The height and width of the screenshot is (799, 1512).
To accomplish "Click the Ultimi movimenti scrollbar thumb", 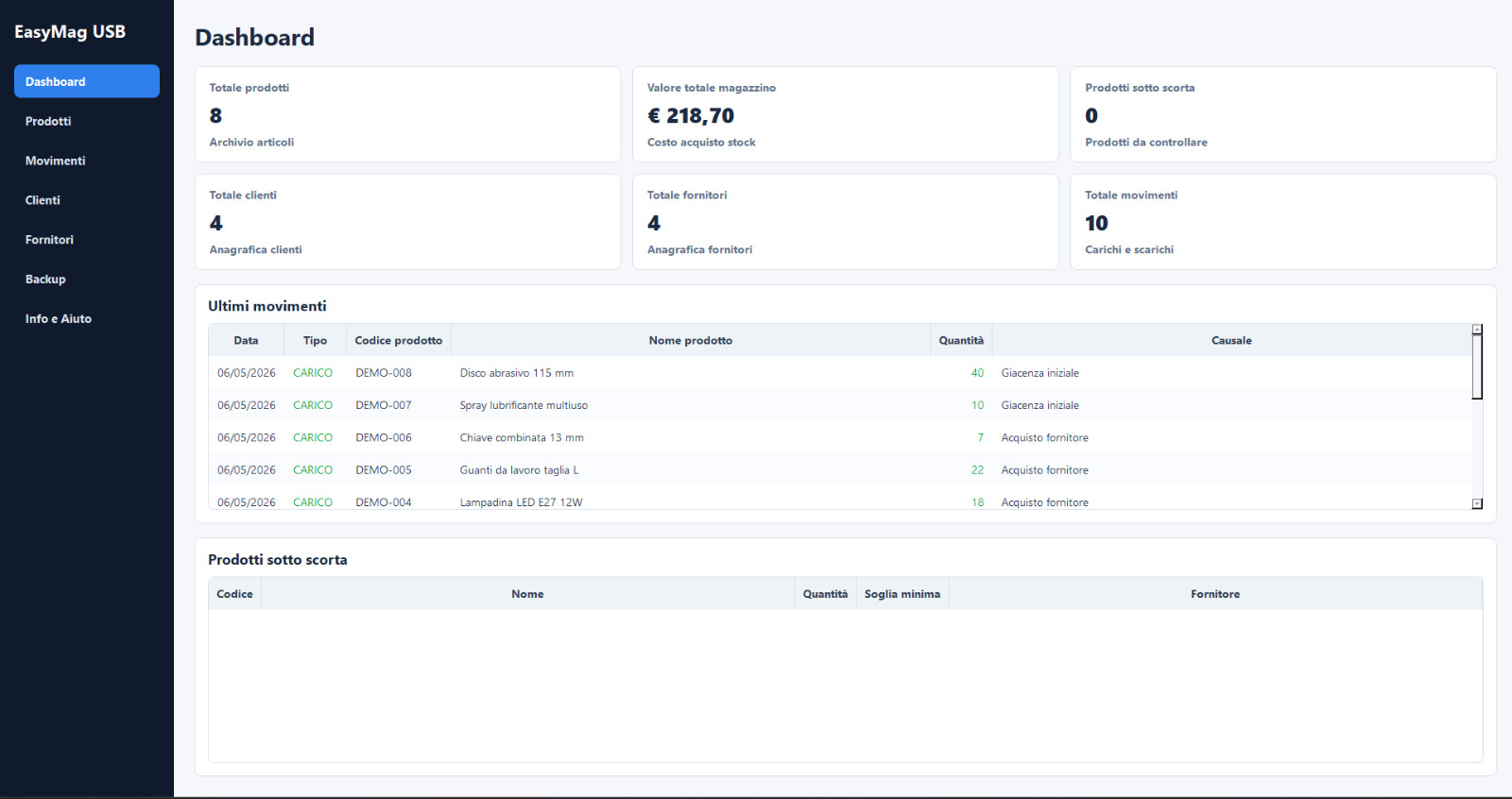I will [1477, 366].
